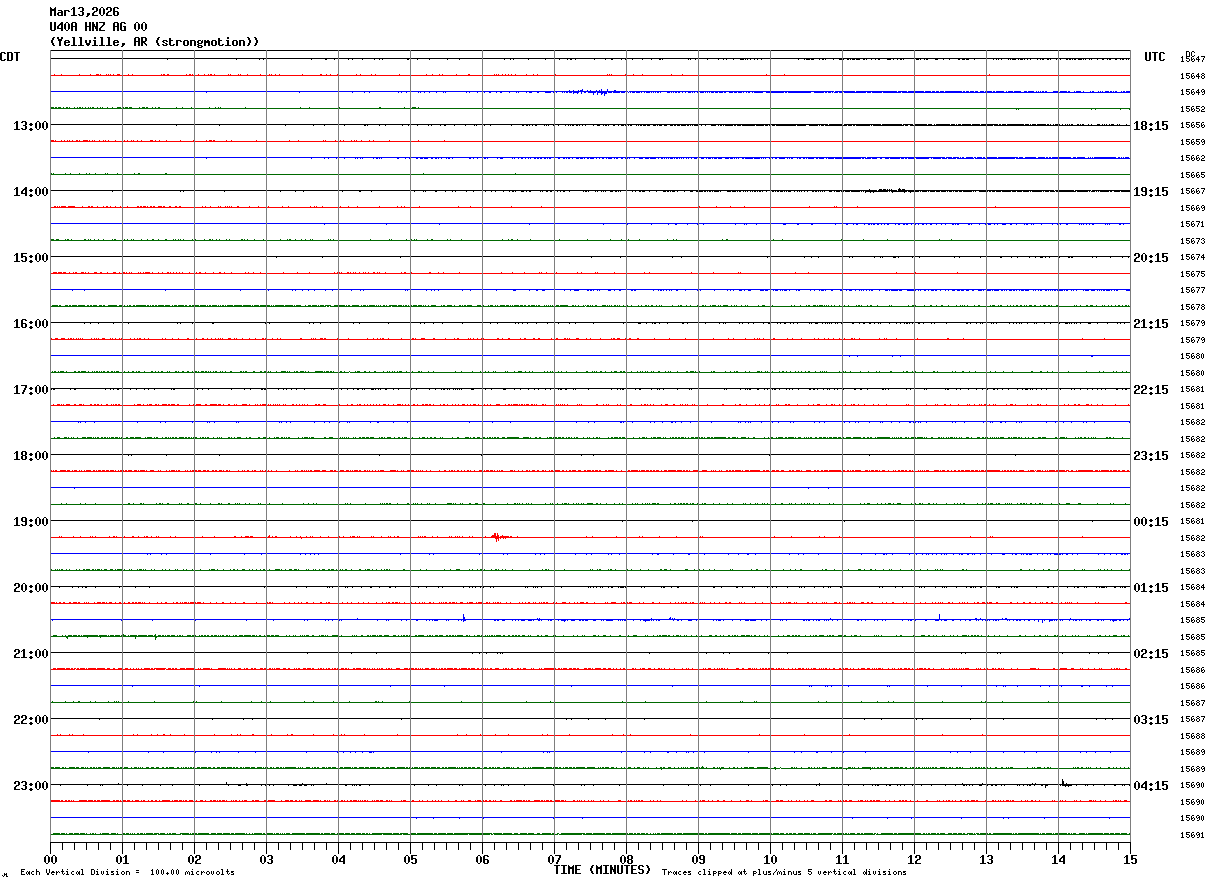Click the traces clipped footnote text
Viewport: 1210px width, 886px height.
pos(784,873)
